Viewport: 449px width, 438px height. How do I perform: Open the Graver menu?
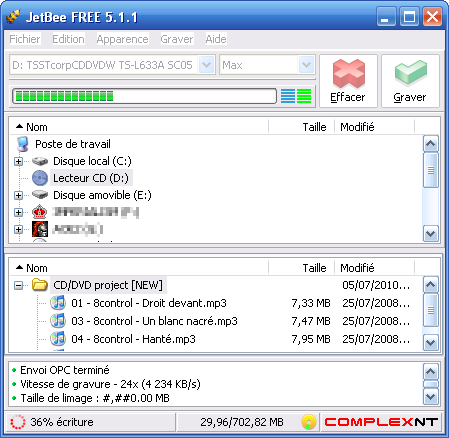tap(177, 39)
